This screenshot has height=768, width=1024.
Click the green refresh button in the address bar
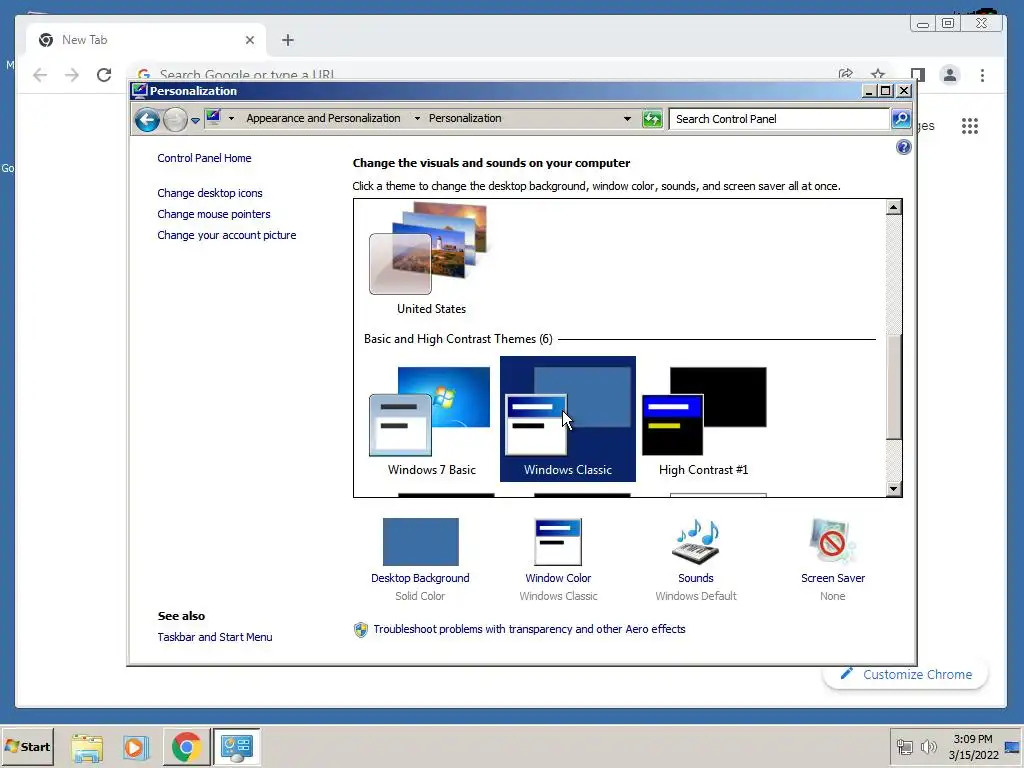click(x=652, y=119)
